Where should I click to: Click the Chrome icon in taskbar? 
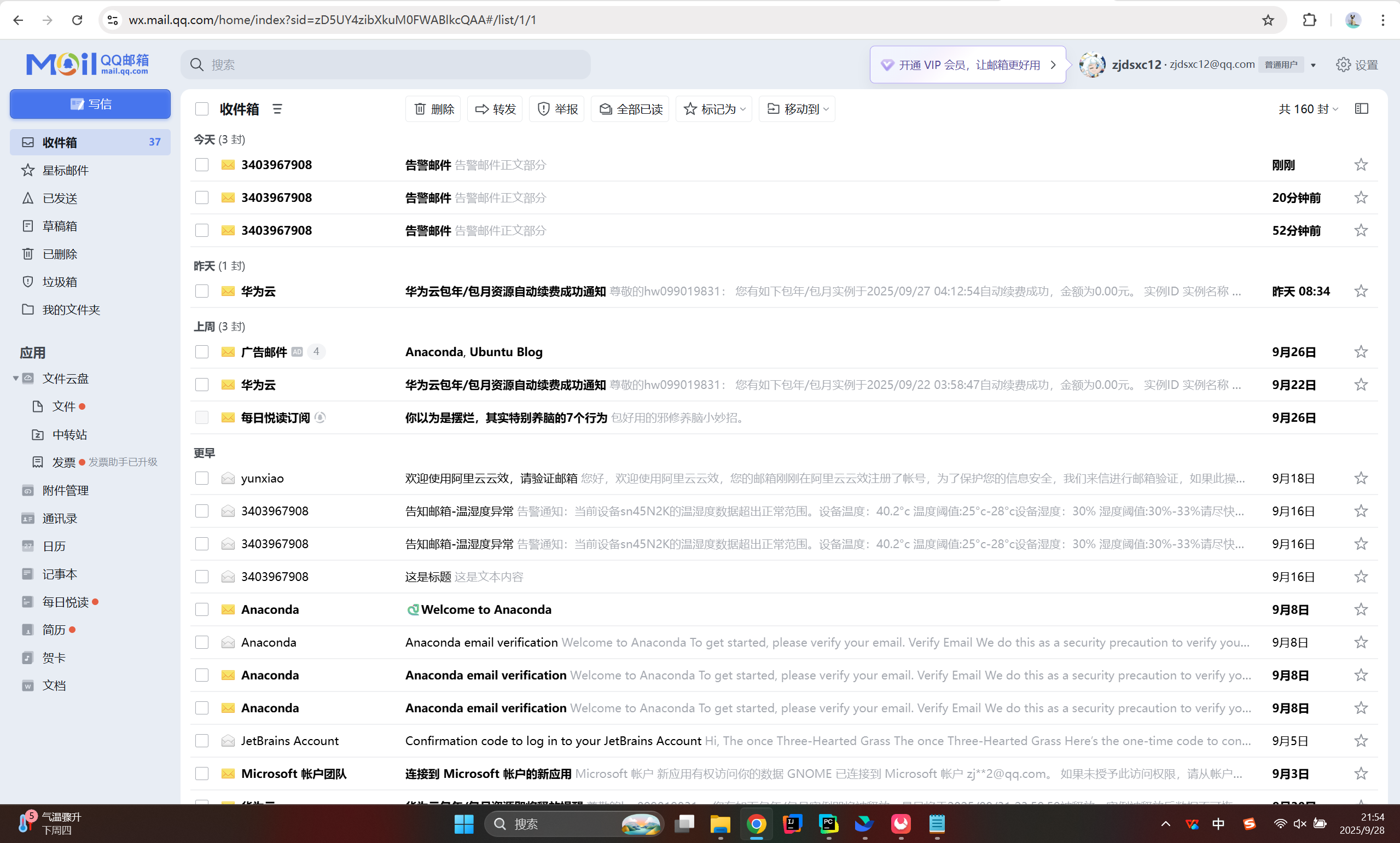pyautogui.click(x=756, y=824)
